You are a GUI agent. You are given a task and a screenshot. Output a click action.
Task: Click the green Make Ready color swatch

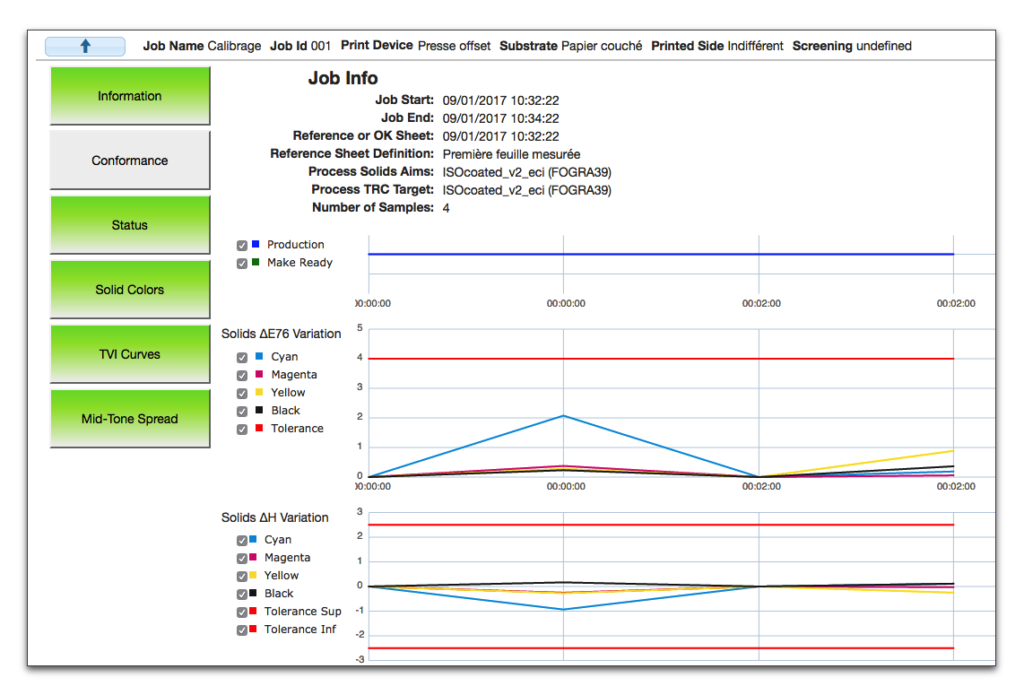pyautogui.click(x=256, y=262)
